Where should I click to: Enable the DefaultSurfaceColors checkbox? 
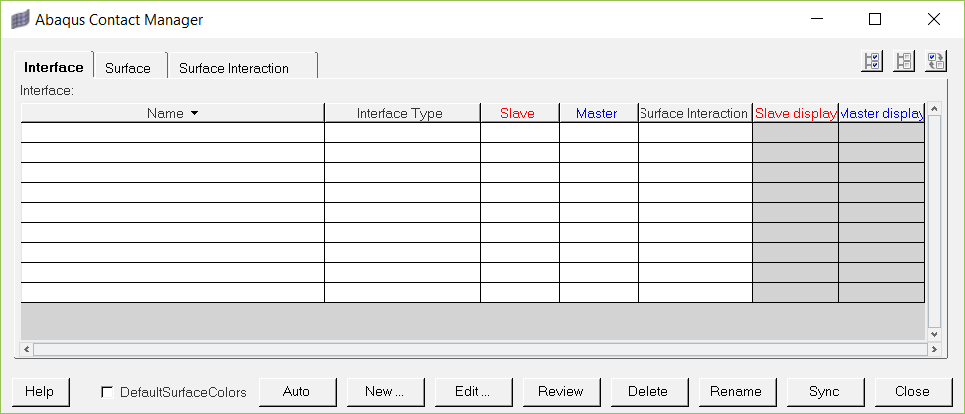tap(107, 392)
